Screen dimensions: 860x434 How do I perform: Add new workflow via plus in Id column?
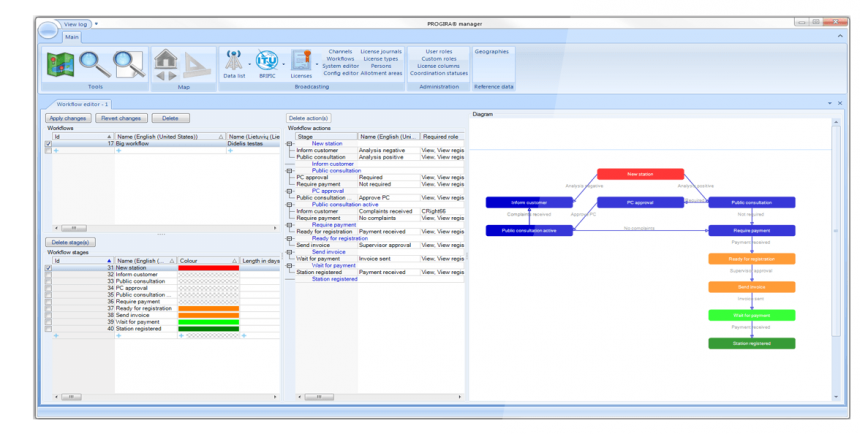(x=56, y=150)
